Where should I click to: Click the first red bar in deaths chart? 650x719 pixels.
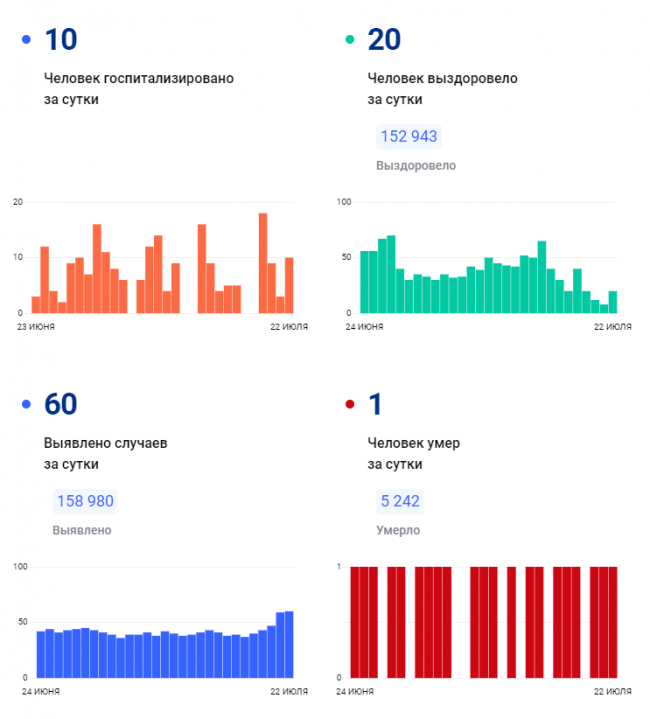[354, 621]
